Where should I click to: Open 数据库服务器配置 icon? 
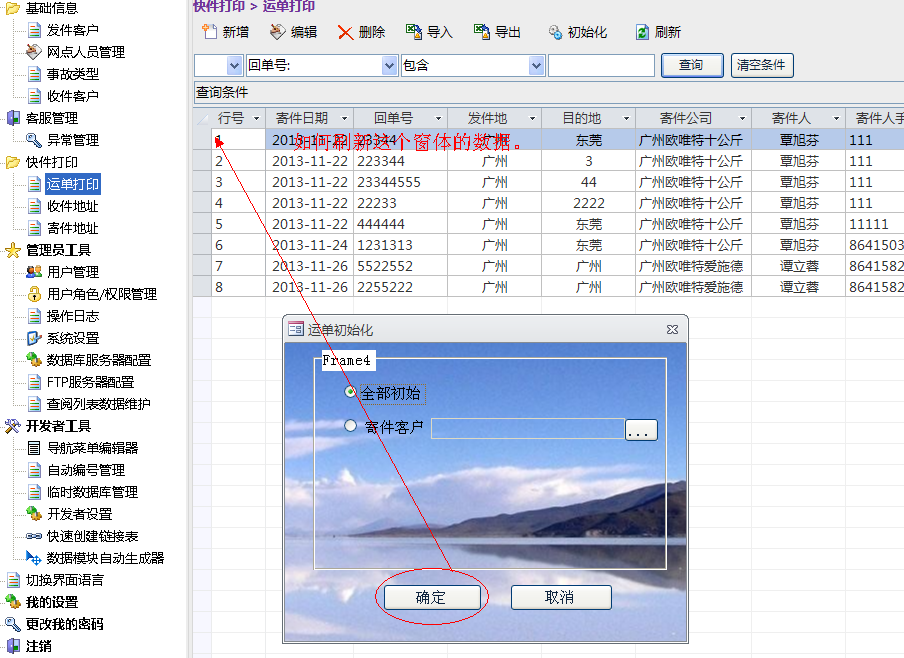tap(34, 360)
